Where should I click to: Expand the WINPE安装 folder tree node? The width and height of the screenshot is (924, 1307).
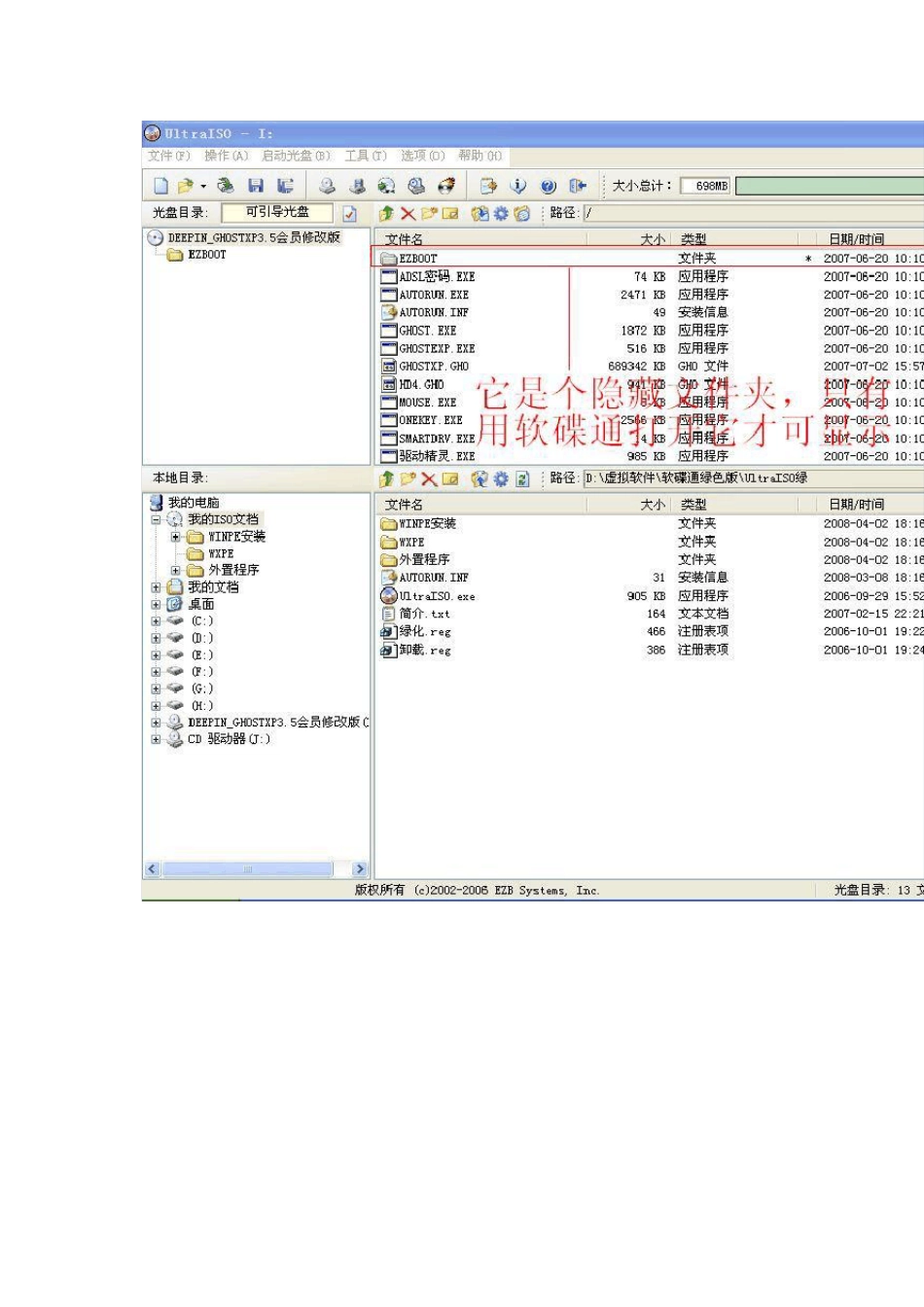(x=175, y=537)
